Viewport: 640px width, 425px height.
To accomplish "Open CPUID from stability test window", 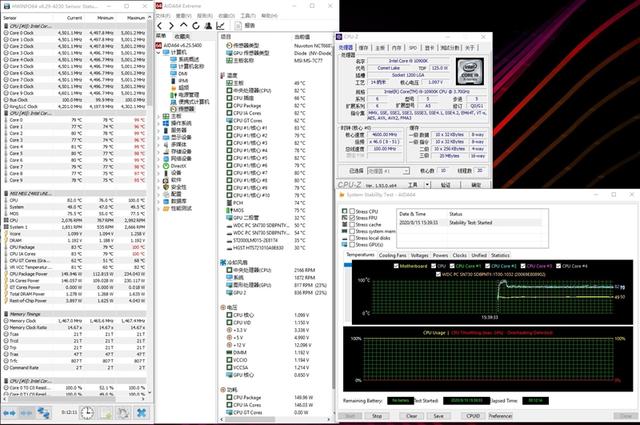I will click(473, 416).
